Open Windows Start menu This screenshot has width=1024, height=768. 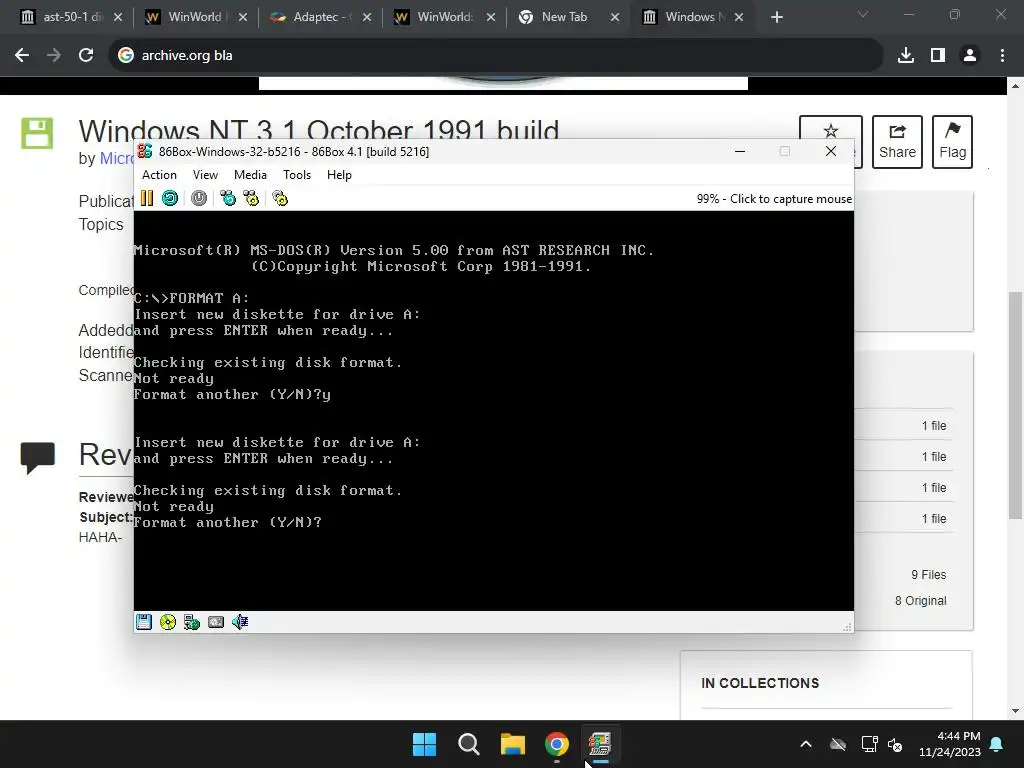click(424, 744)
